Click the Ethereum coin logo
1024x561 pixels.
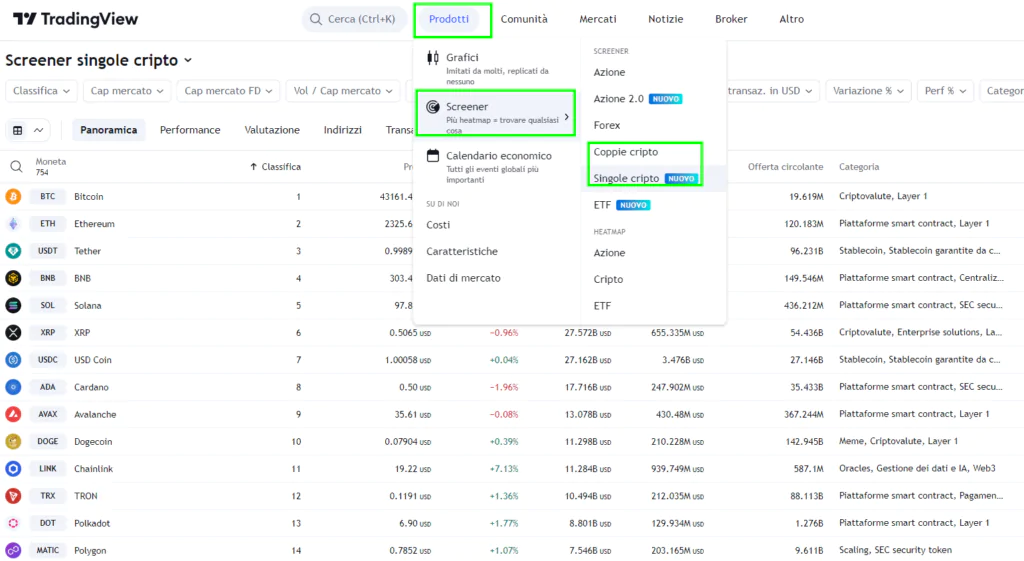[13, 224]
